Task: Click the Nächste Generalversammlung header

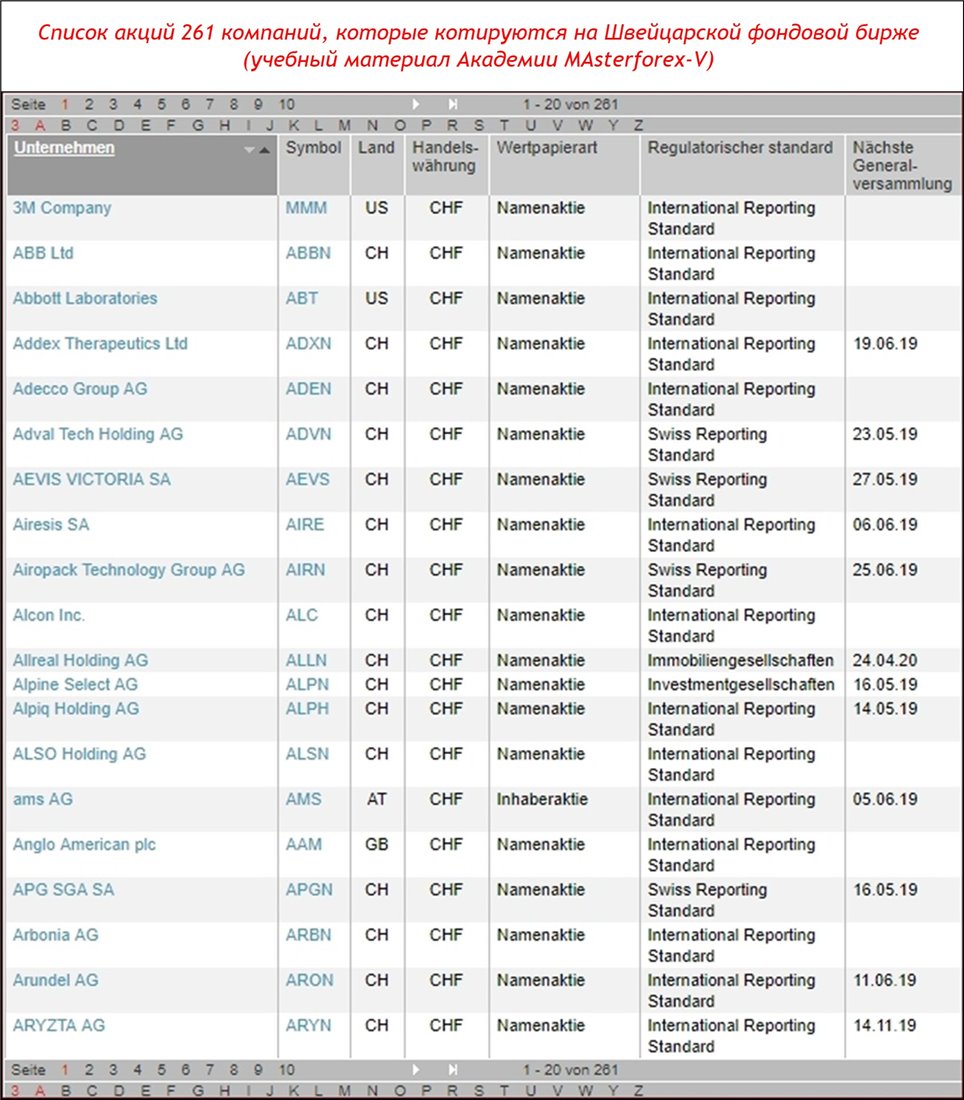Action: point(902,166)
